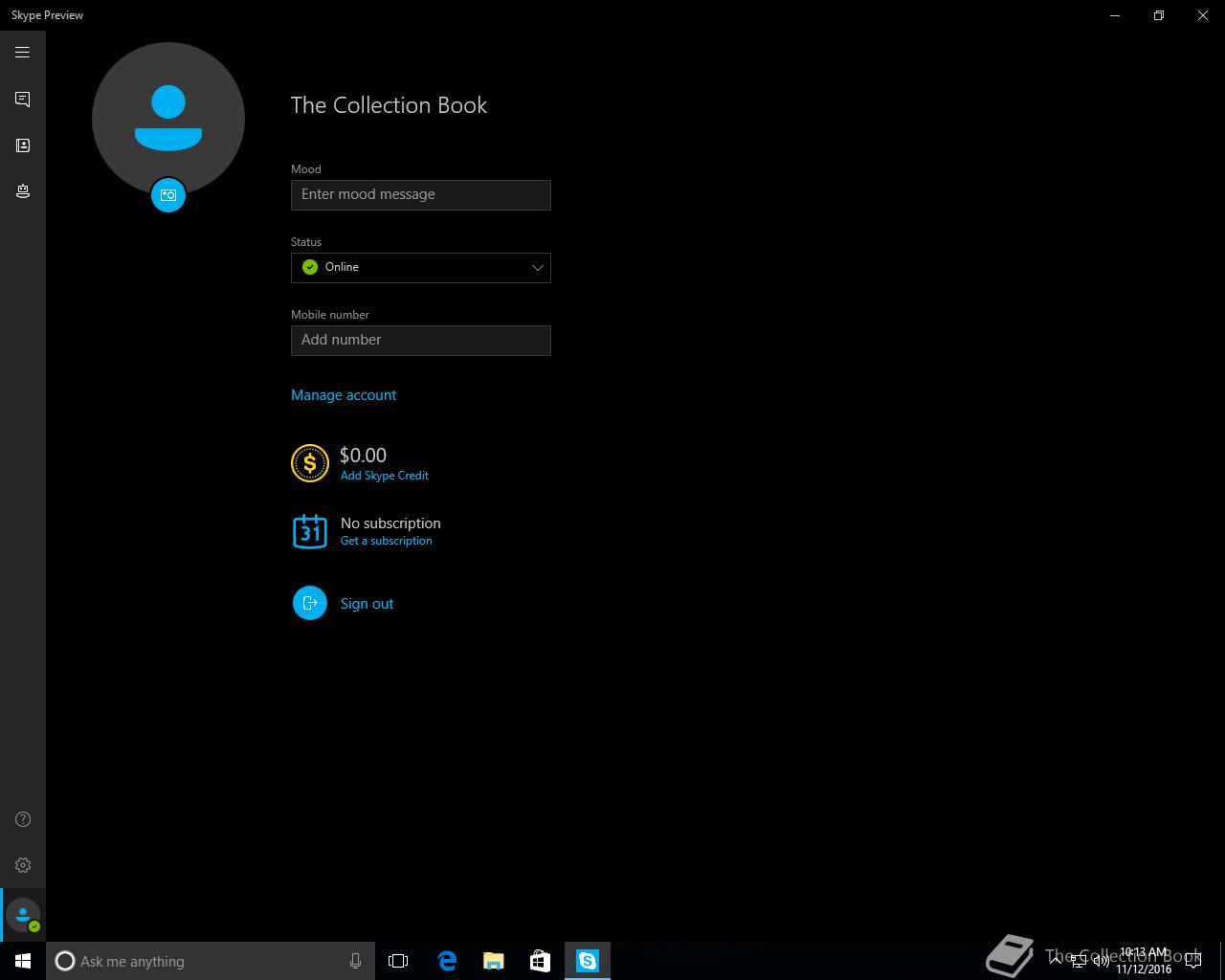The width and height of the screenshot is (1225, 980).
Task: Minimize the Skype Preview window
Action: tap(1115, 15)
